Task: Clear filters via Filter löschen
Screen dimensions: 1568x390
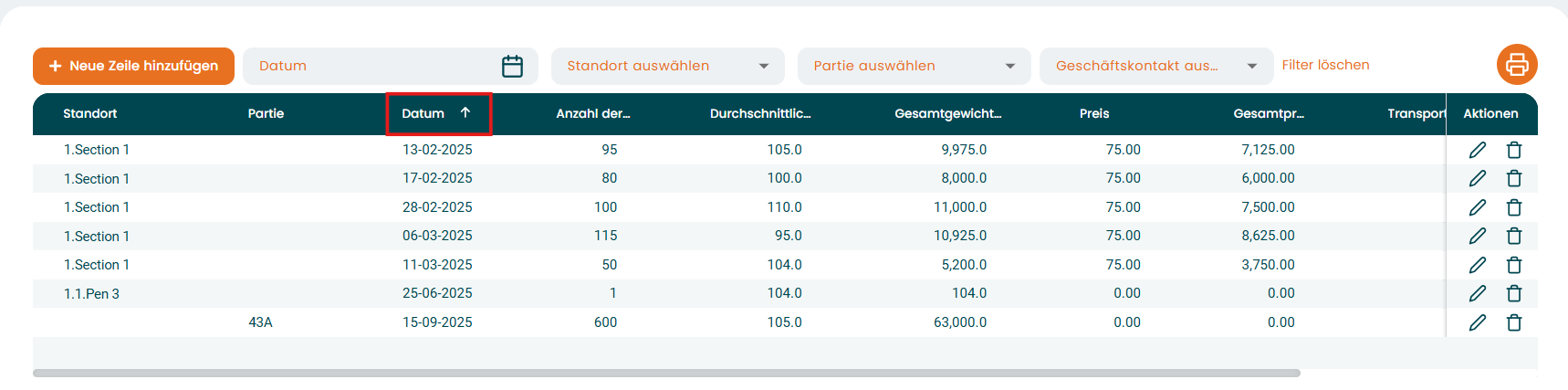Action: point(1325,65)
